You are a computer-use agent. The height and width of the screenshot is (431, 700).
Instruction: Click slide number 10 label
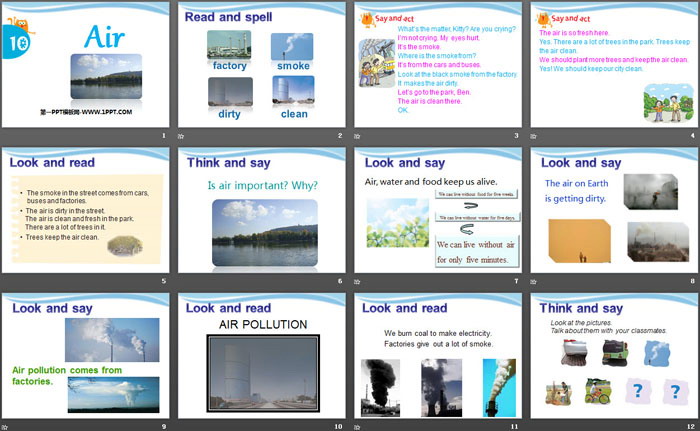click(338, 427)
